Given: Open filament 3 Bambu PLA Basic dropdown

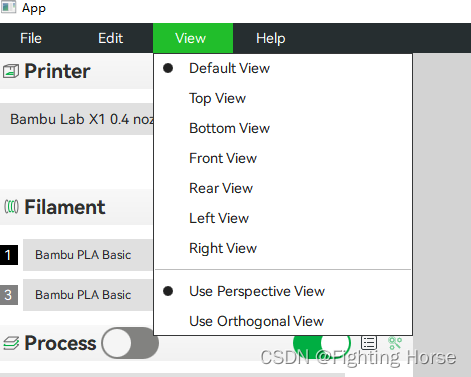Looking at the screenshot, I should [x=88, y=295].
